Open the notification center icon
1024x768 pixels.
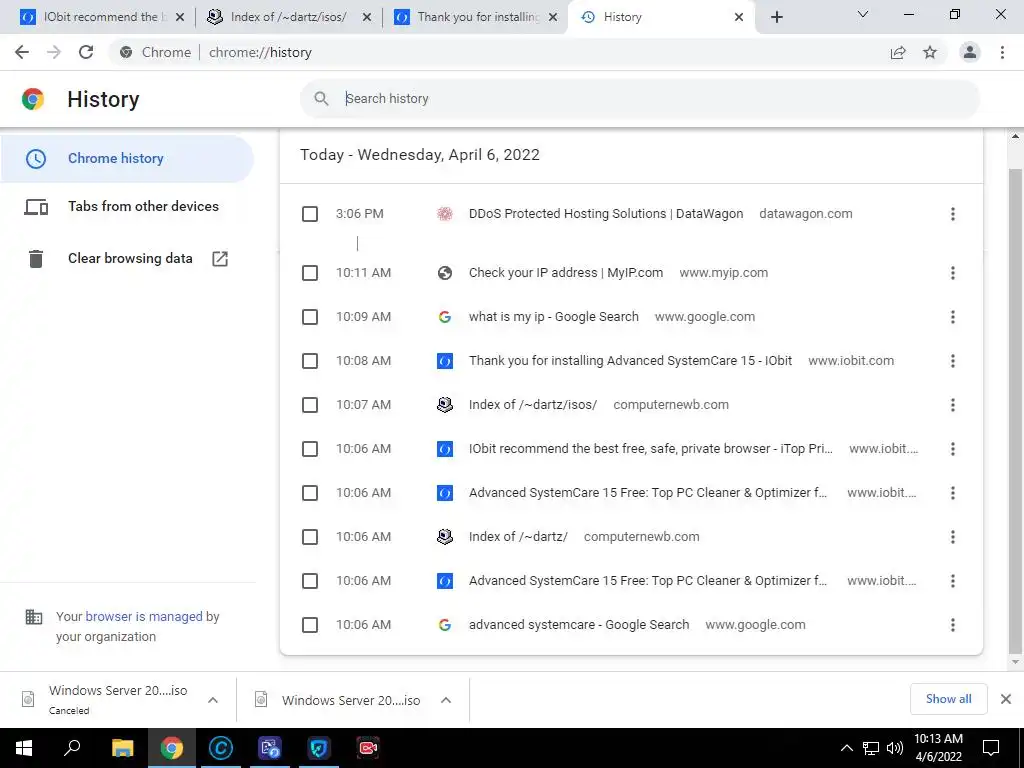[991, 748]
